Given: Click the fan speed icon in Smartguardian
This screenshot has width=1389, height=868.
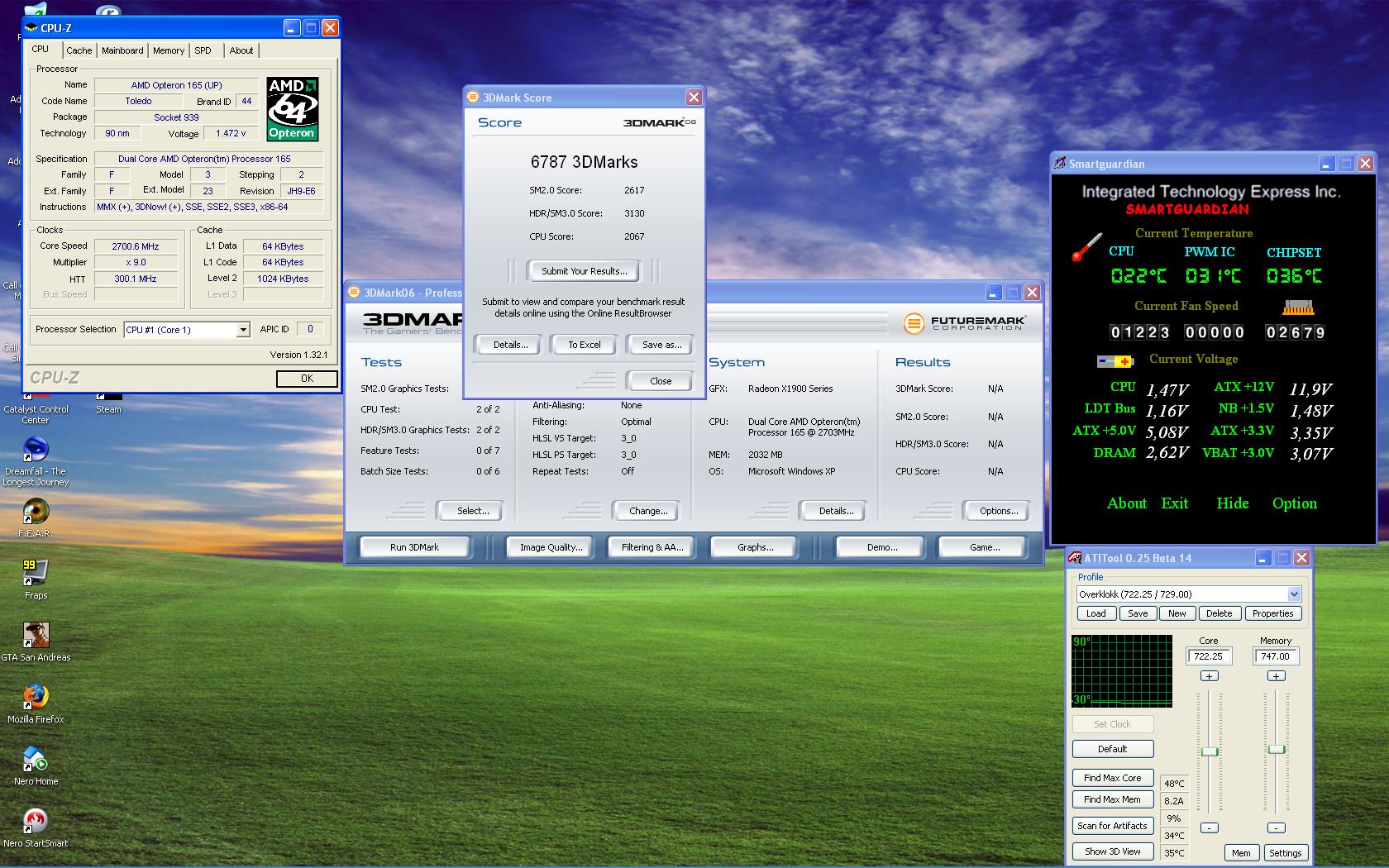Looking at the screenshot, I should [1298, 308].
